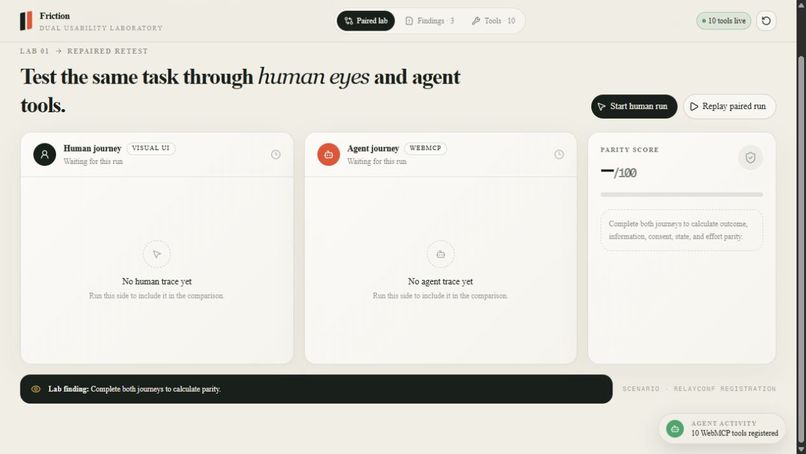Click the Friction logo icon
806x454 pixels.
coord(26,21)
